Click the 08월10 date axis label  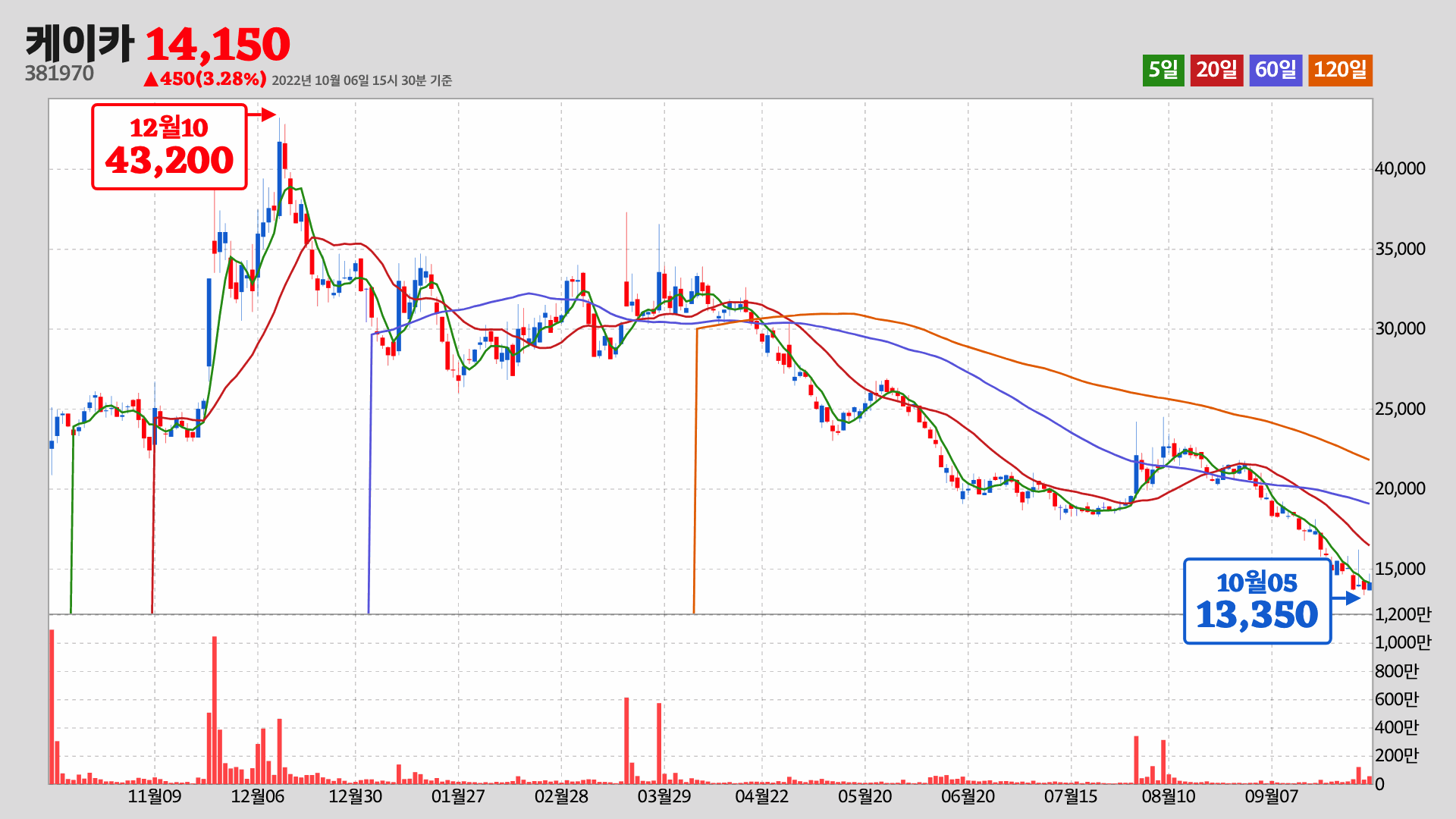1169,796
